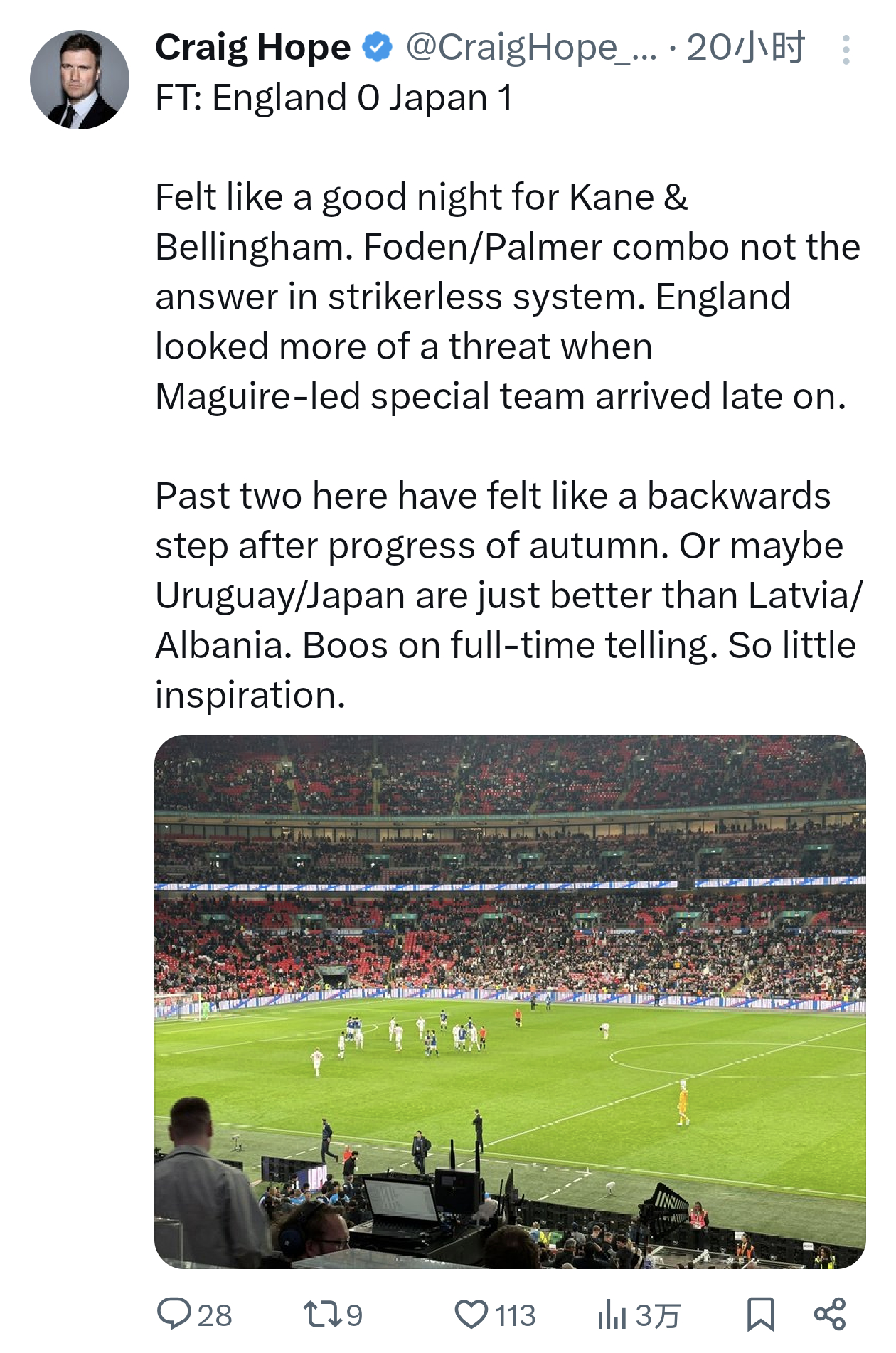Click the paragraph about Kane & Bellingham
Image resolution: width=896 pixels, height=1353 pixels.
498,297
